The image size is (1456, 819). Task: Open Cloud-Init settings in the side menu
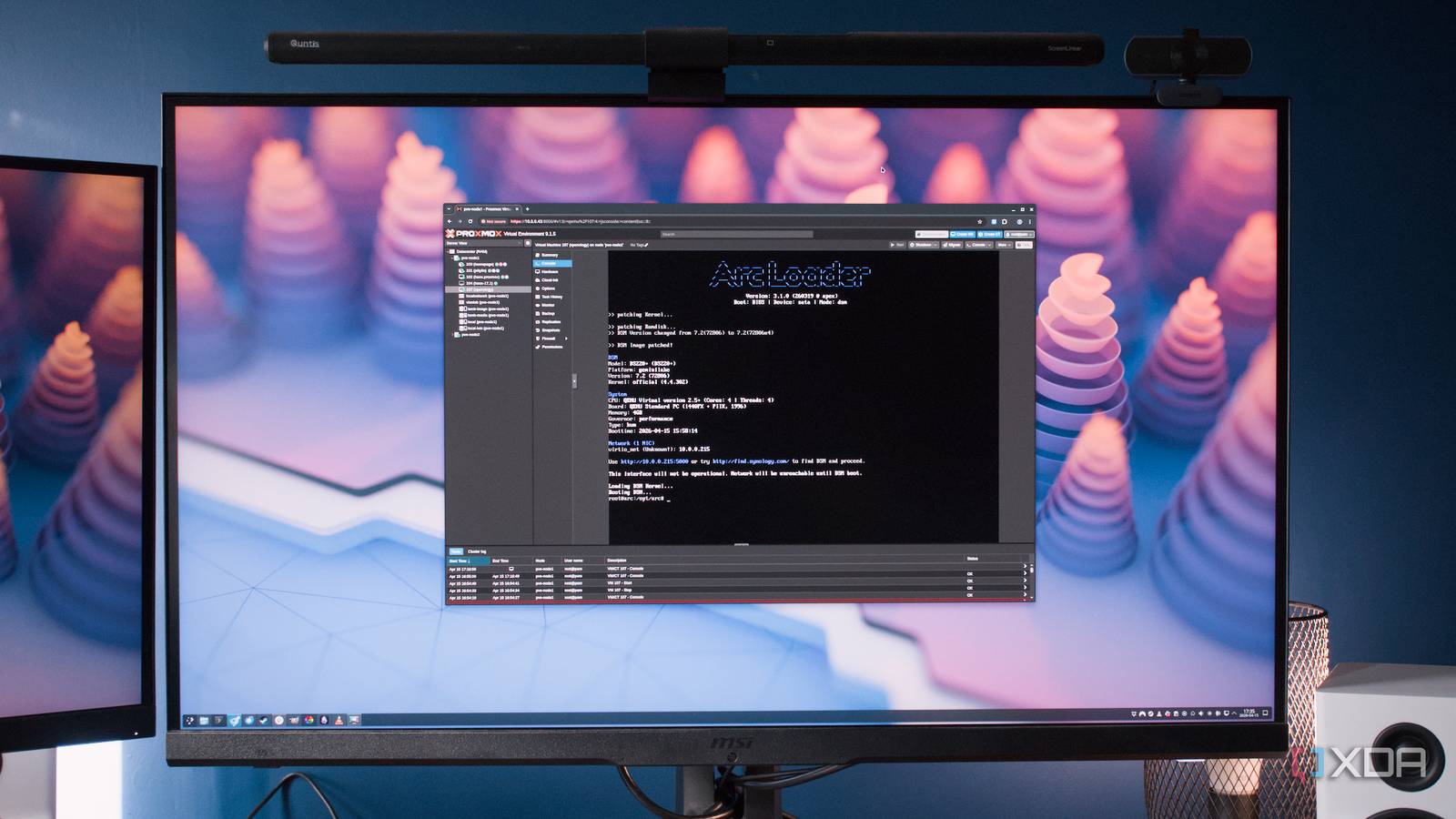[x=552, y=280]
